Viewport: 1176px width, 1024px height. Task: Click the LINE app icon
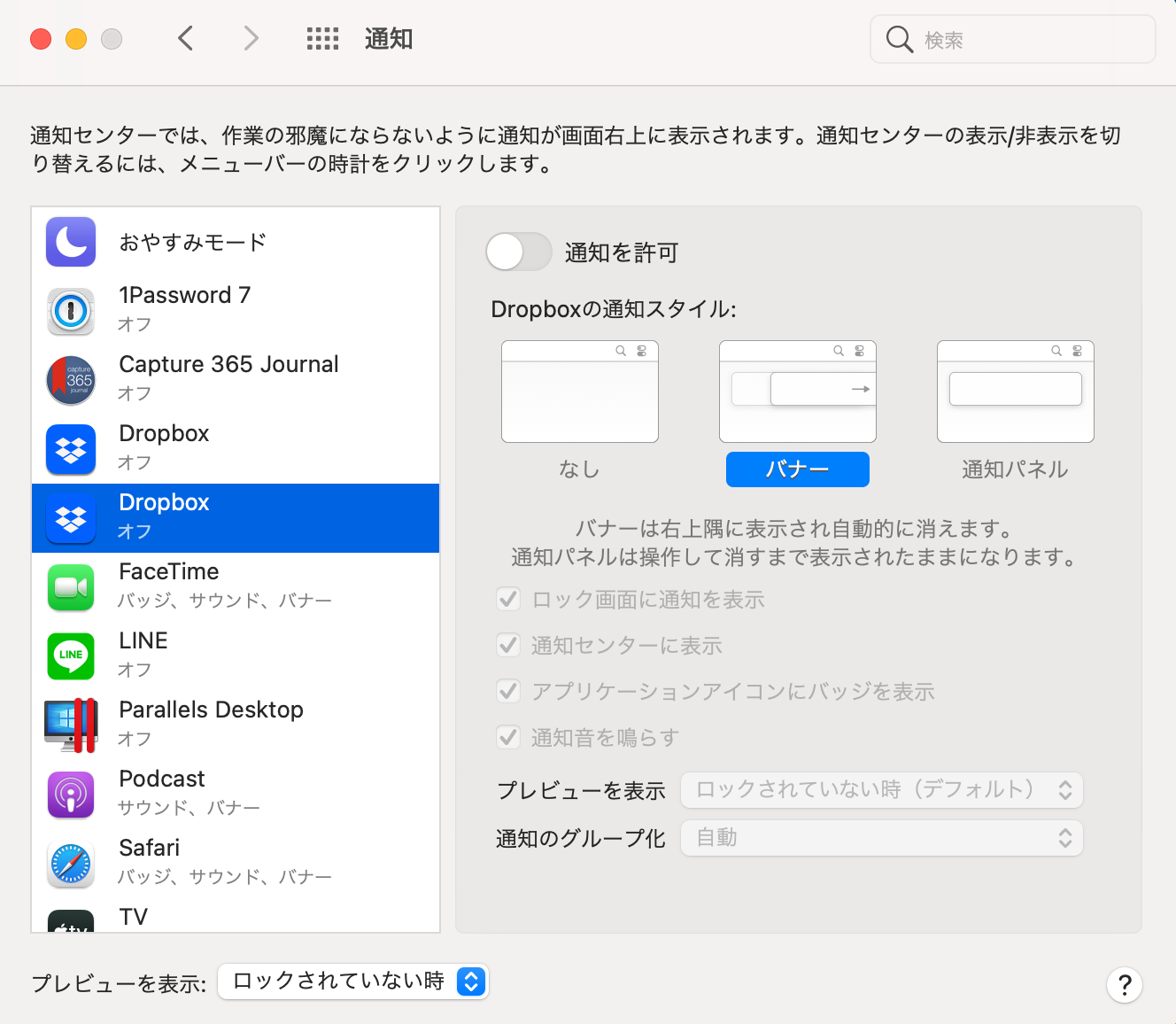70,656
